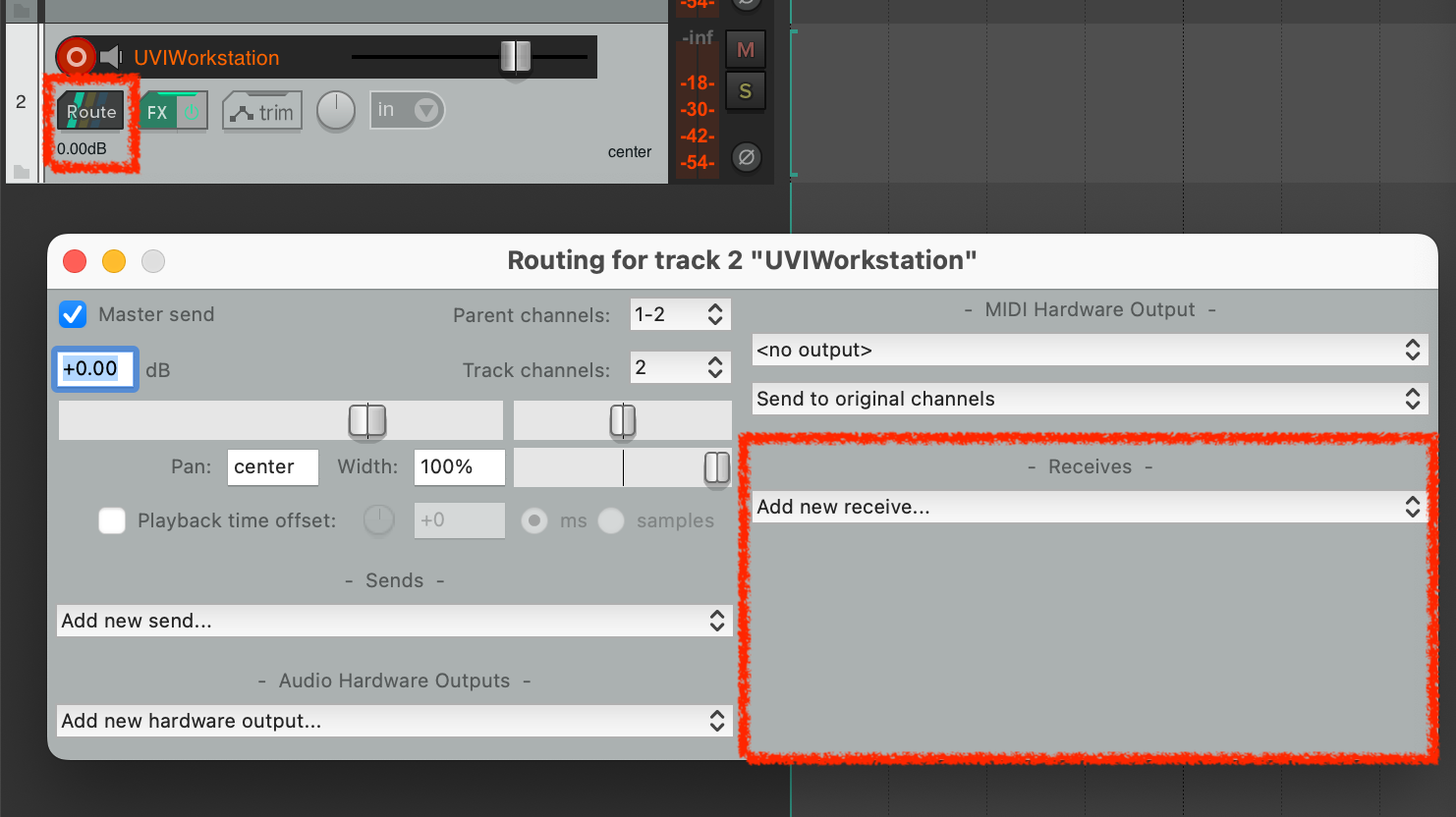
Task: Open the MIDI Hardware Output '<no output>' dropdown
Action: coord(1091,350)
